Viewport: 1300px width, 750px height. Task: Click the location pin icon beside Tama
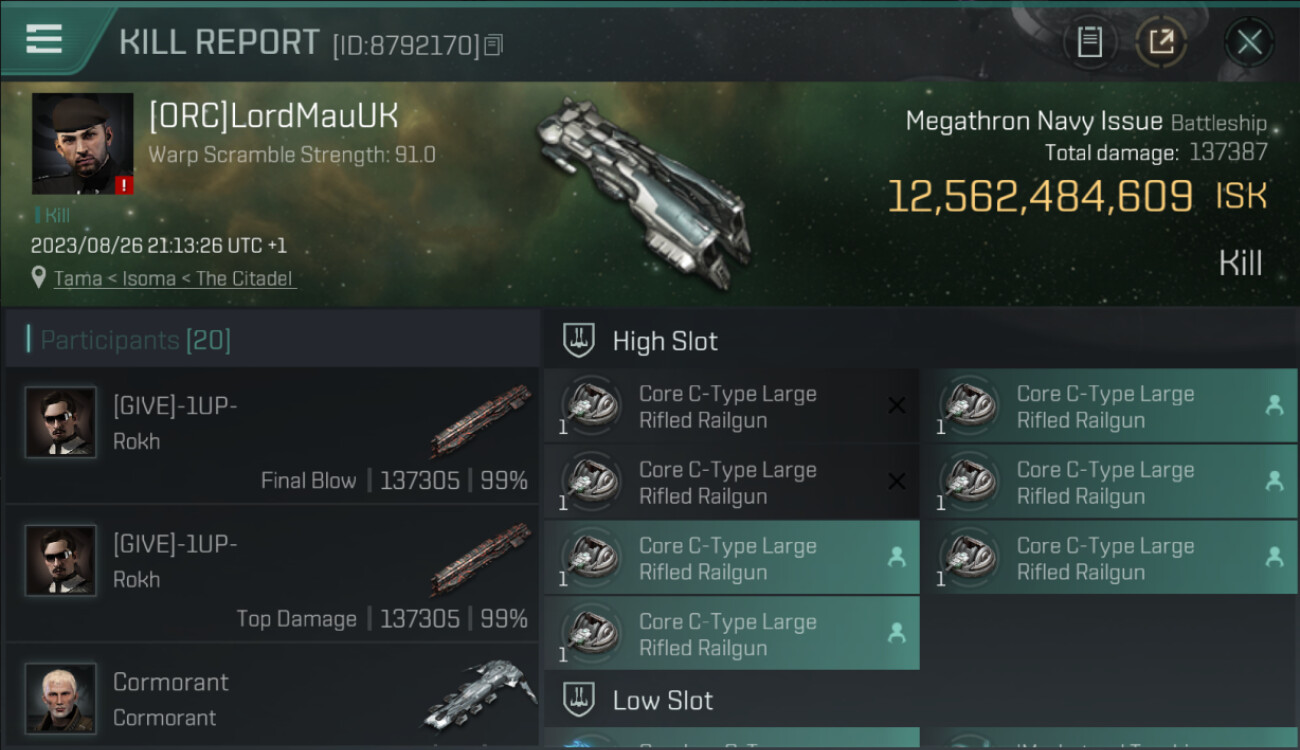tap(39, 279)
